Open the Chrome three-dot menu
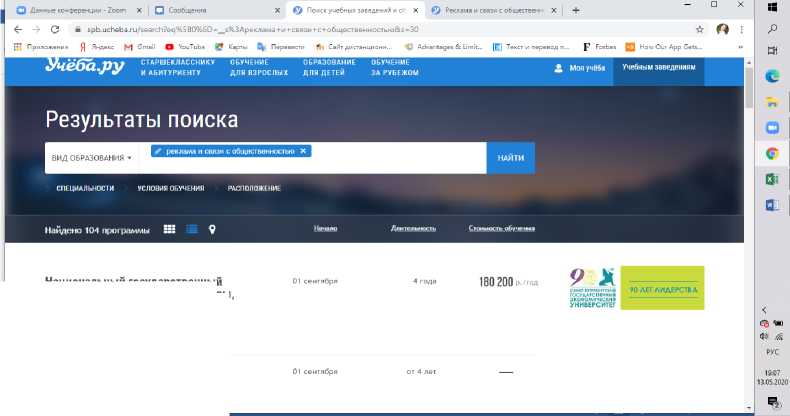 pos(742,30)
